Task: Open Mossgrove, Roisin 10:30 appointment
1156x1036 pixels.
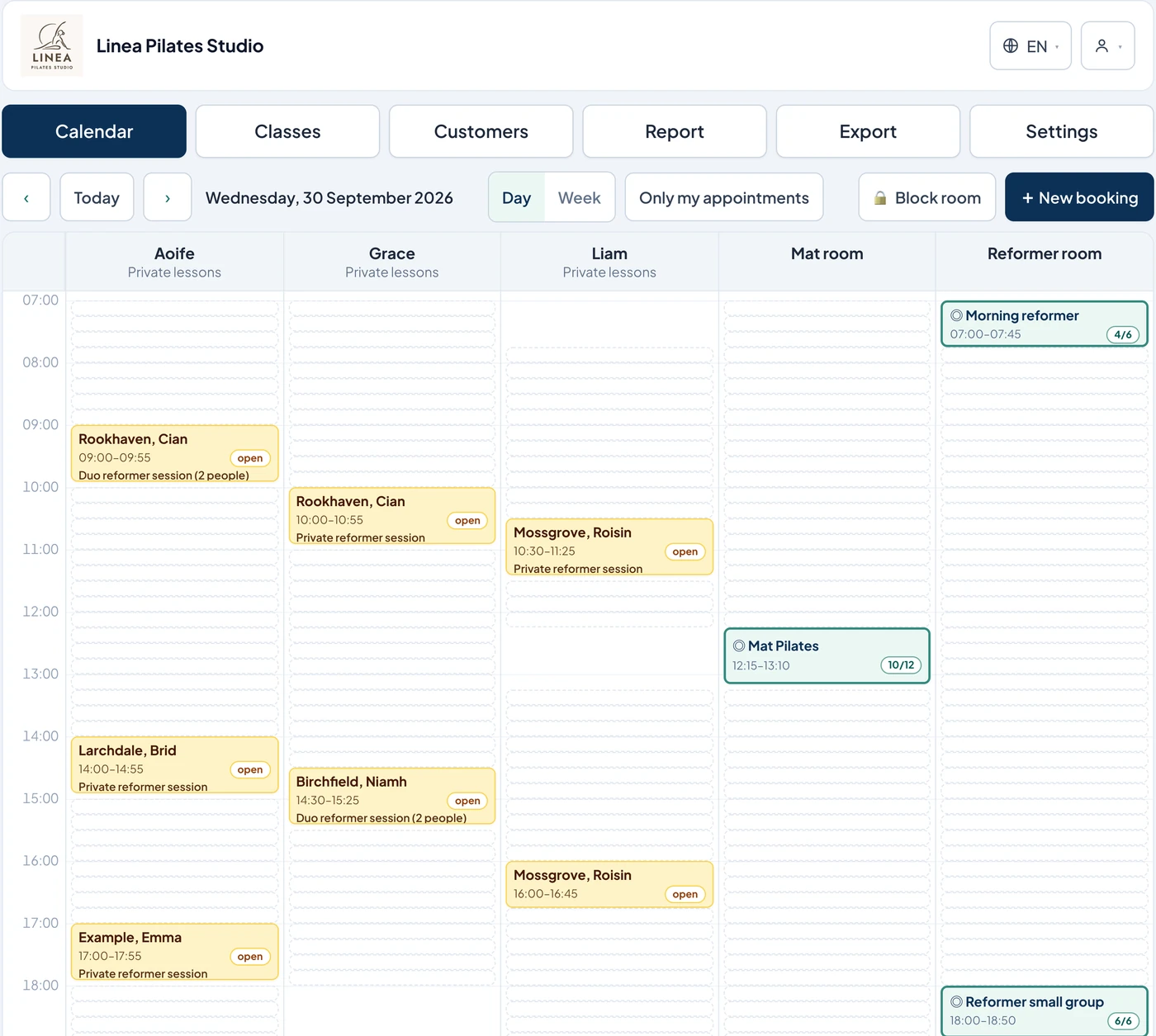Action: 609,546
